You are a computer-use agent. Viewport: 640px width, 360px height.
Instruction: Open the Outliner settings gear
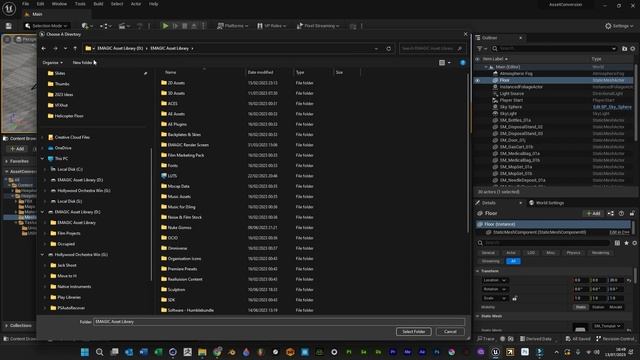coord(633,49)
